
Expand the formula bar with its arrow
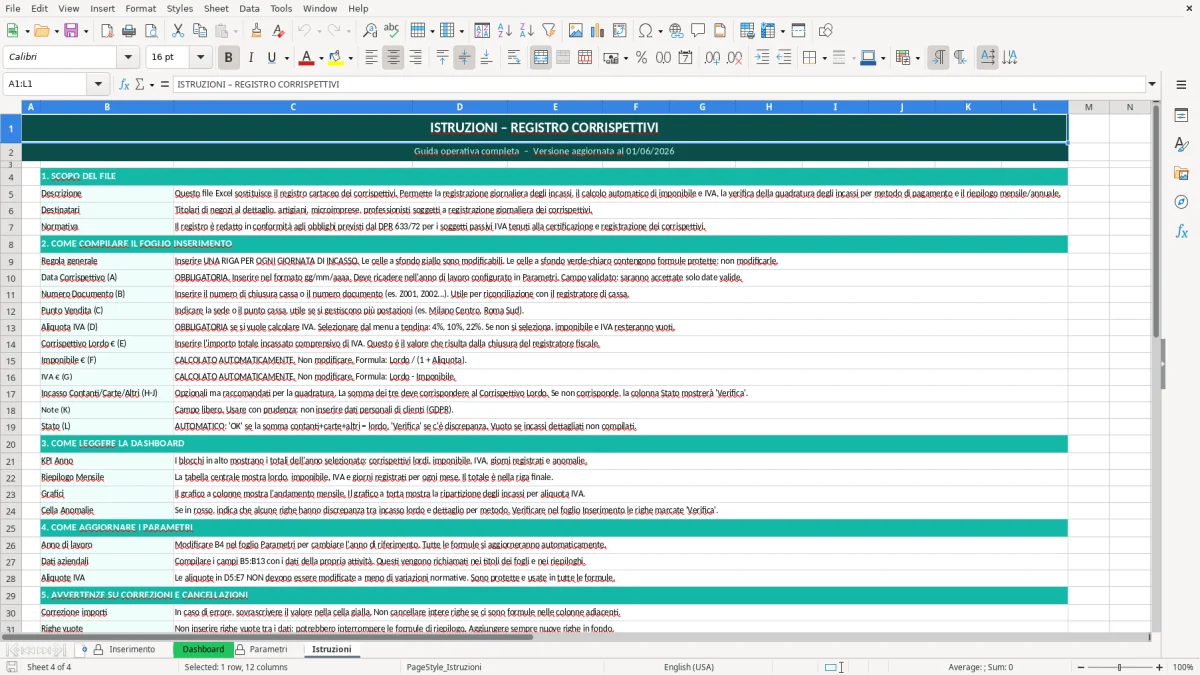(1153, 85)
